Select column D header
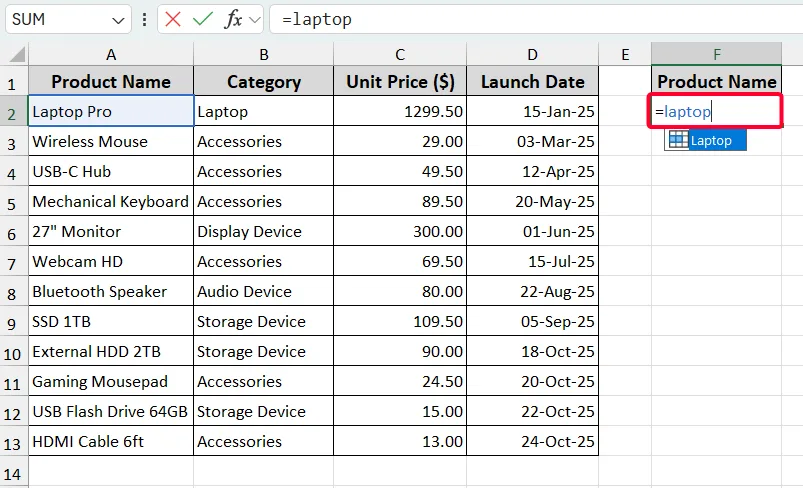 tap(533, 54)
